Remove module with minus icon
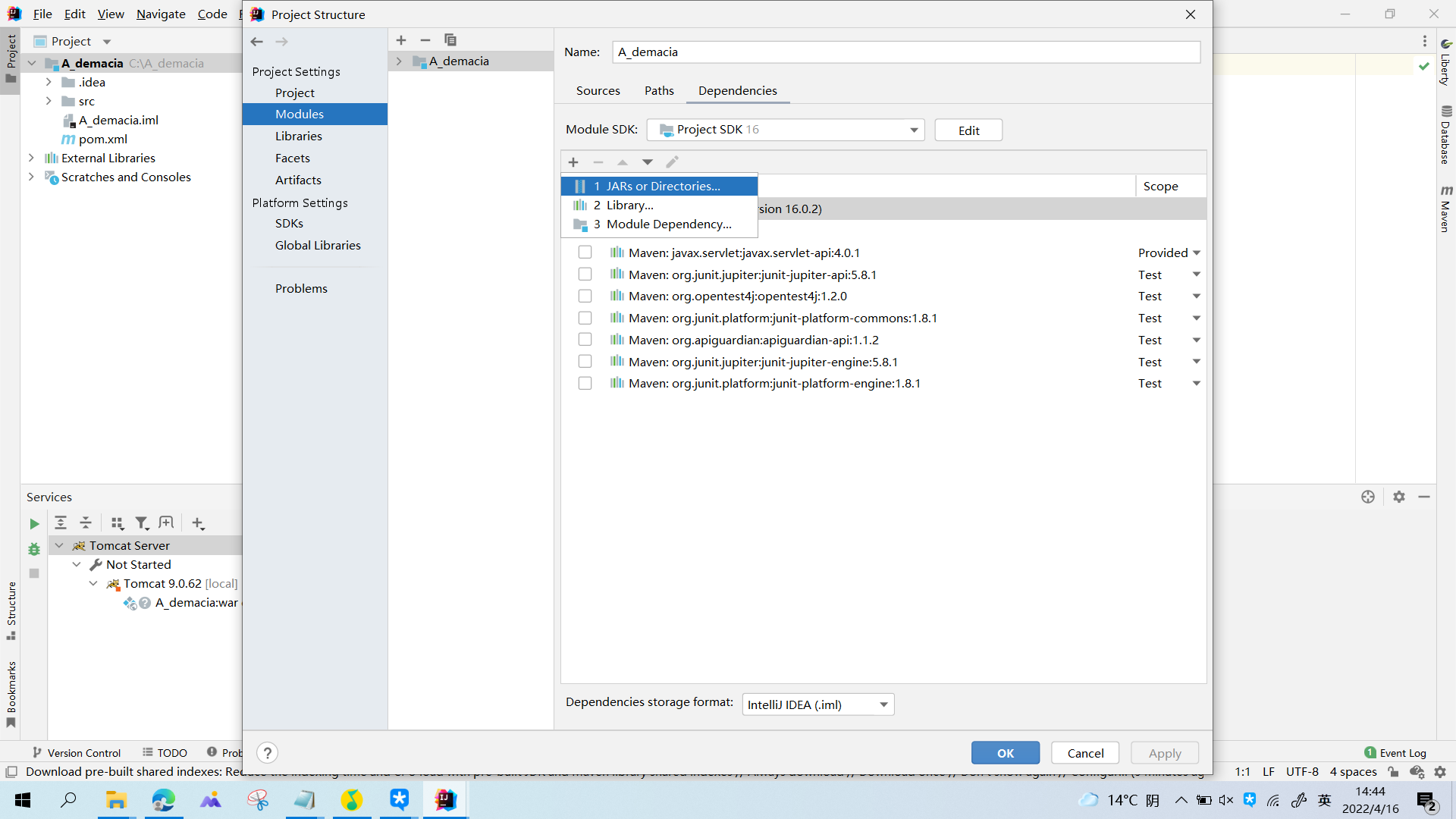Screen dimensions: 1456x819 coord(425,40)
